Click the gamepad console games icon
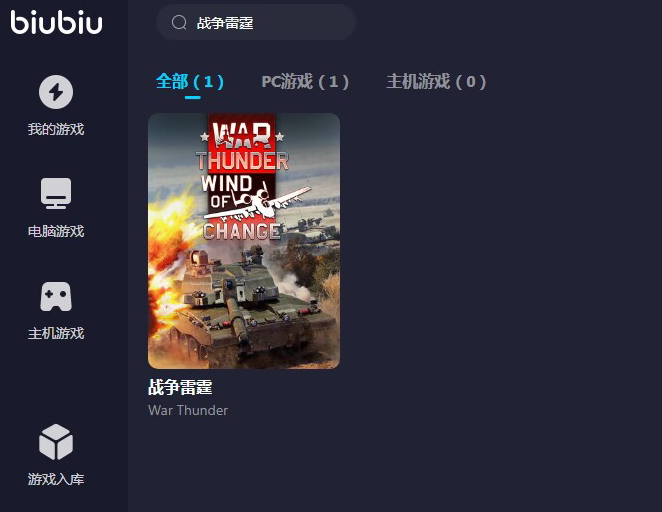The width and height of the screenshot is (662, 512). [x=56, y=296]
